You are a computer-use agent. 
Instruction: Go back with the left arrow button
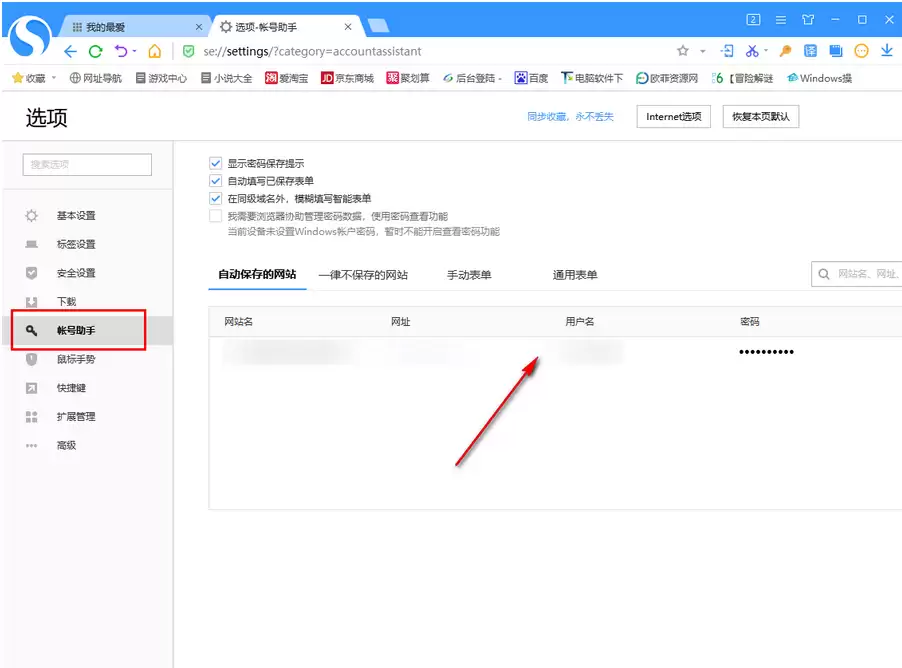pos(70,52)
